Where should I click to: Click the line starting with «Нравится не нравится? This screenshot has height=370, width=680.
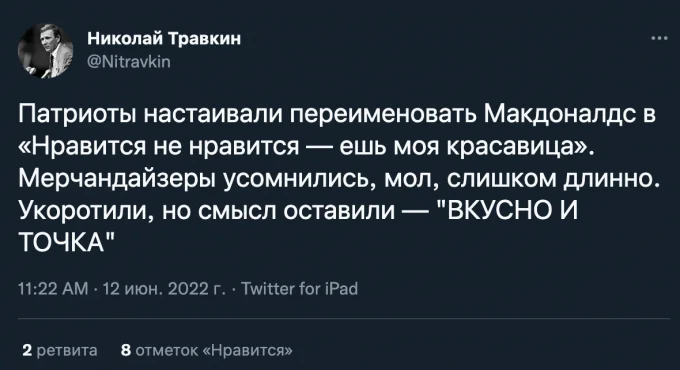coord(306,147)
